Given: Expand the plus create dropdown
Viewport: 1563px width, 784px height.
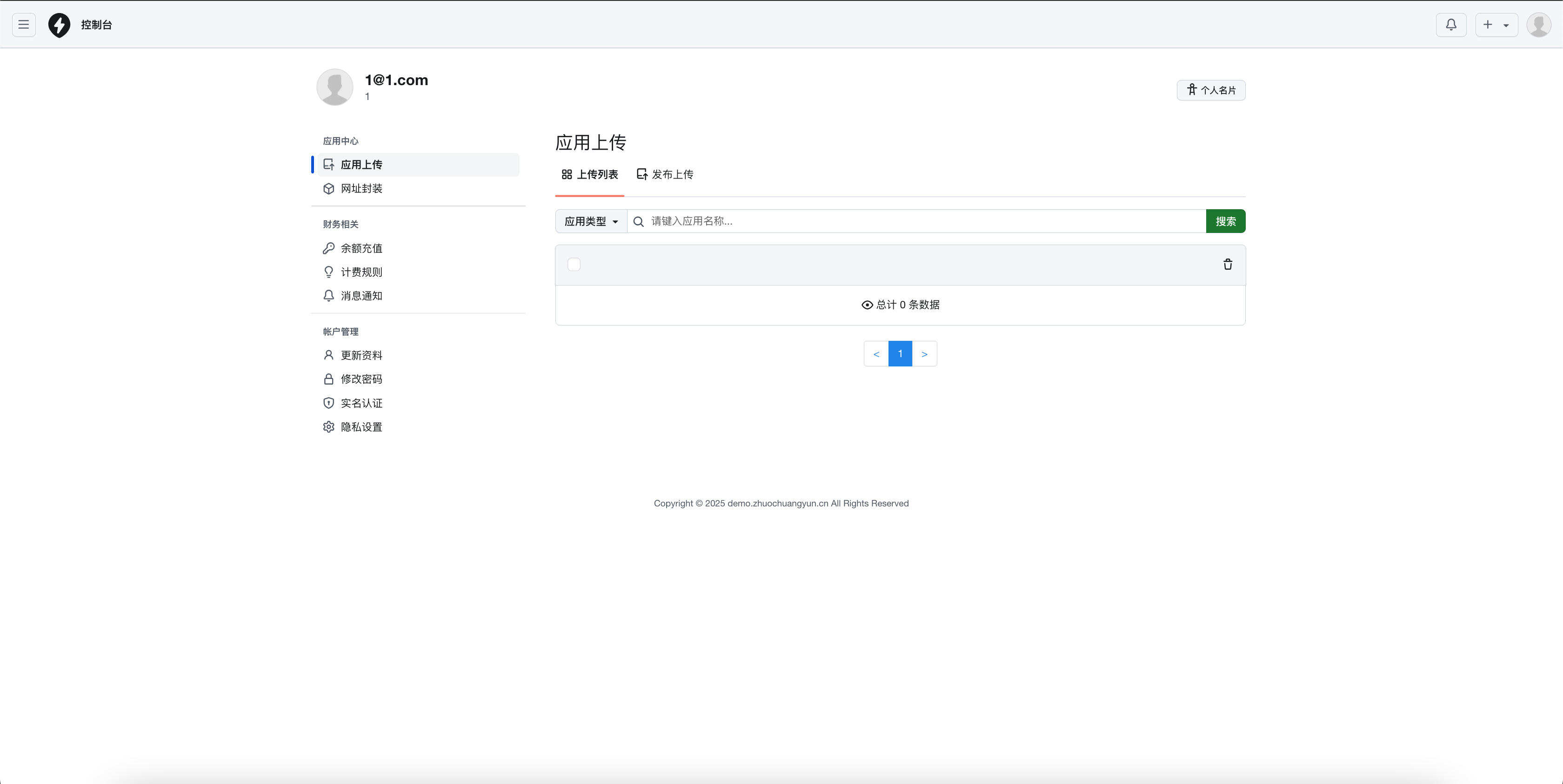Looking at the screenshot, I should [x=1496, y=25].
